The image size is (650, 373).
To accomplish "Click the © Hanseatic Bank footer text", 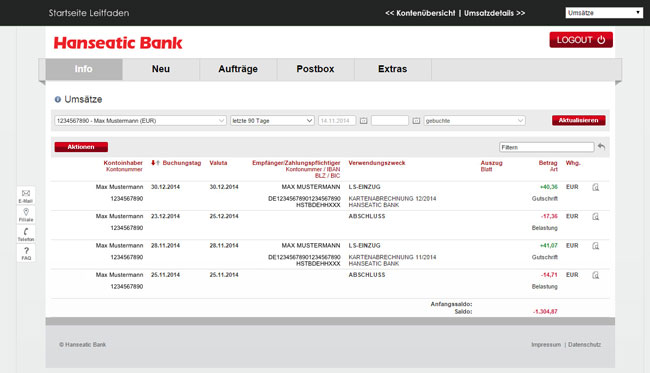I will pos(82,345).
